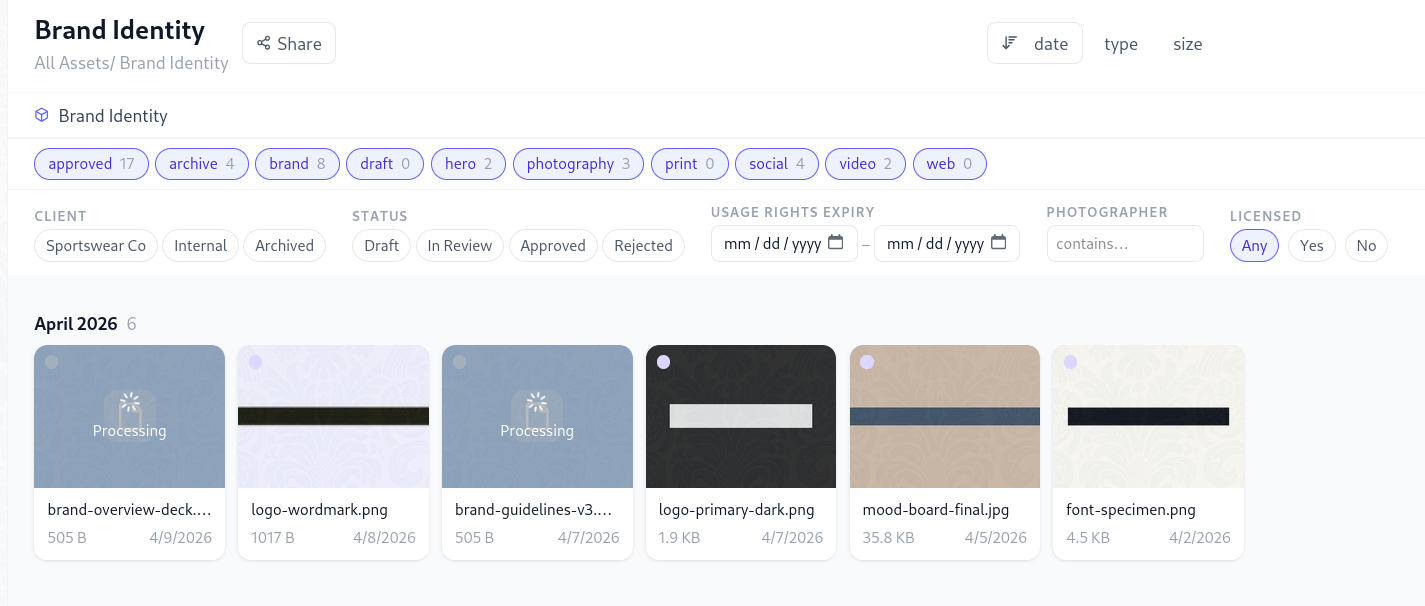Screen dimensions: 1425x606
Task: Set Licensed filter to Any
Action: click(1254, 245)
